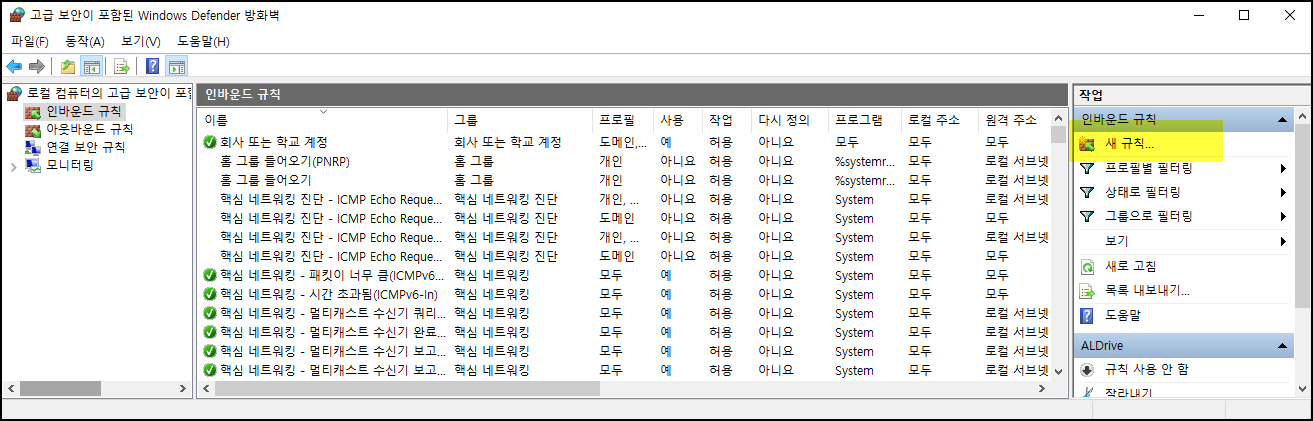Click rules list horizontal scrollbar right arrow
This screenshot has width=1313, height=421.
click(1042, 388)
